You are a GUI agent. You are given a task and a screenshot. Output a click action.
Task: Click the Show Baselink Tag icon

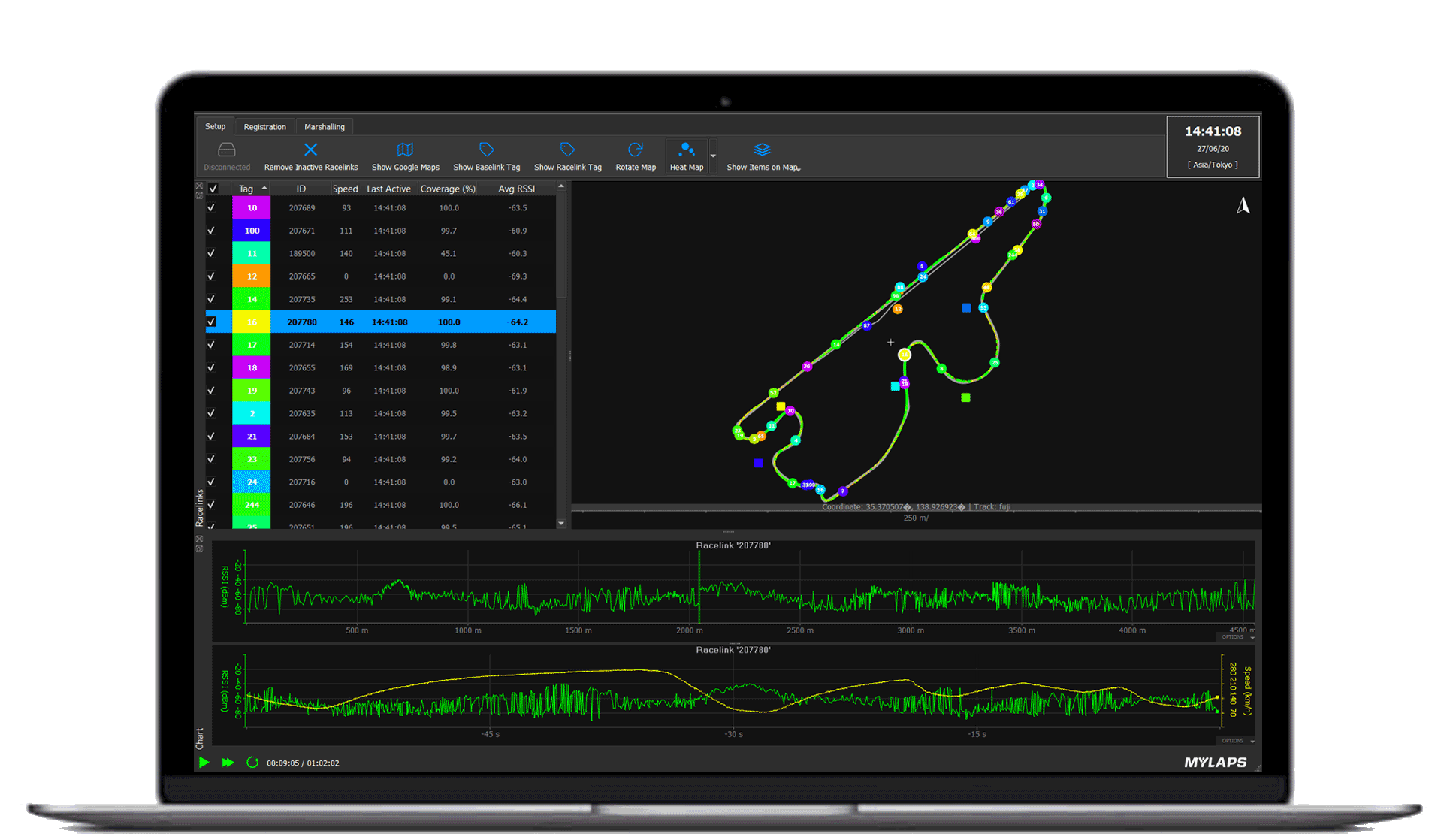click(486, 150)
